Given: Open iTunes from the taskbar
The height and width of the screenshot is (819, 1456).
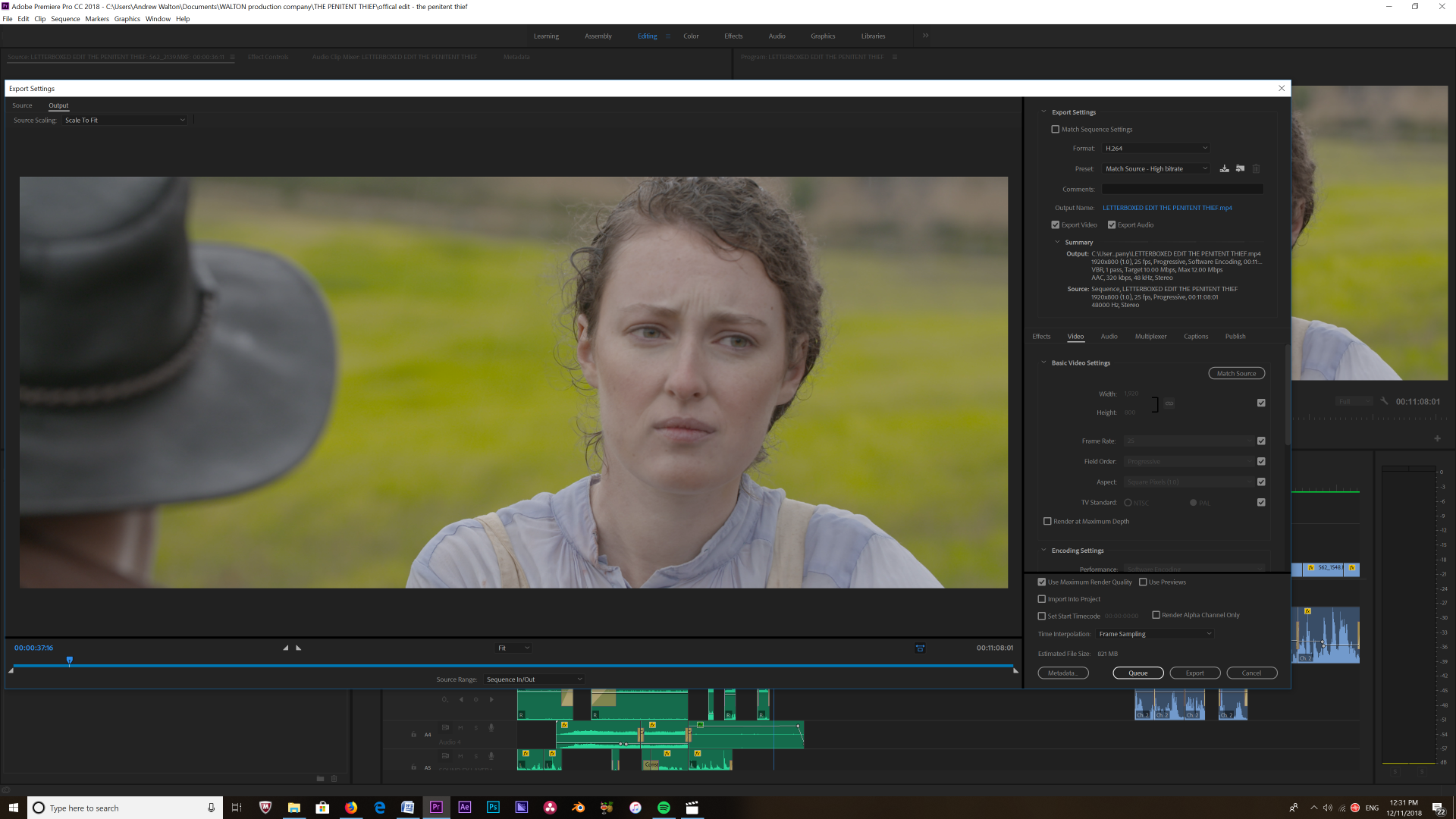Looking at the screenshot, I should [635, 807].
